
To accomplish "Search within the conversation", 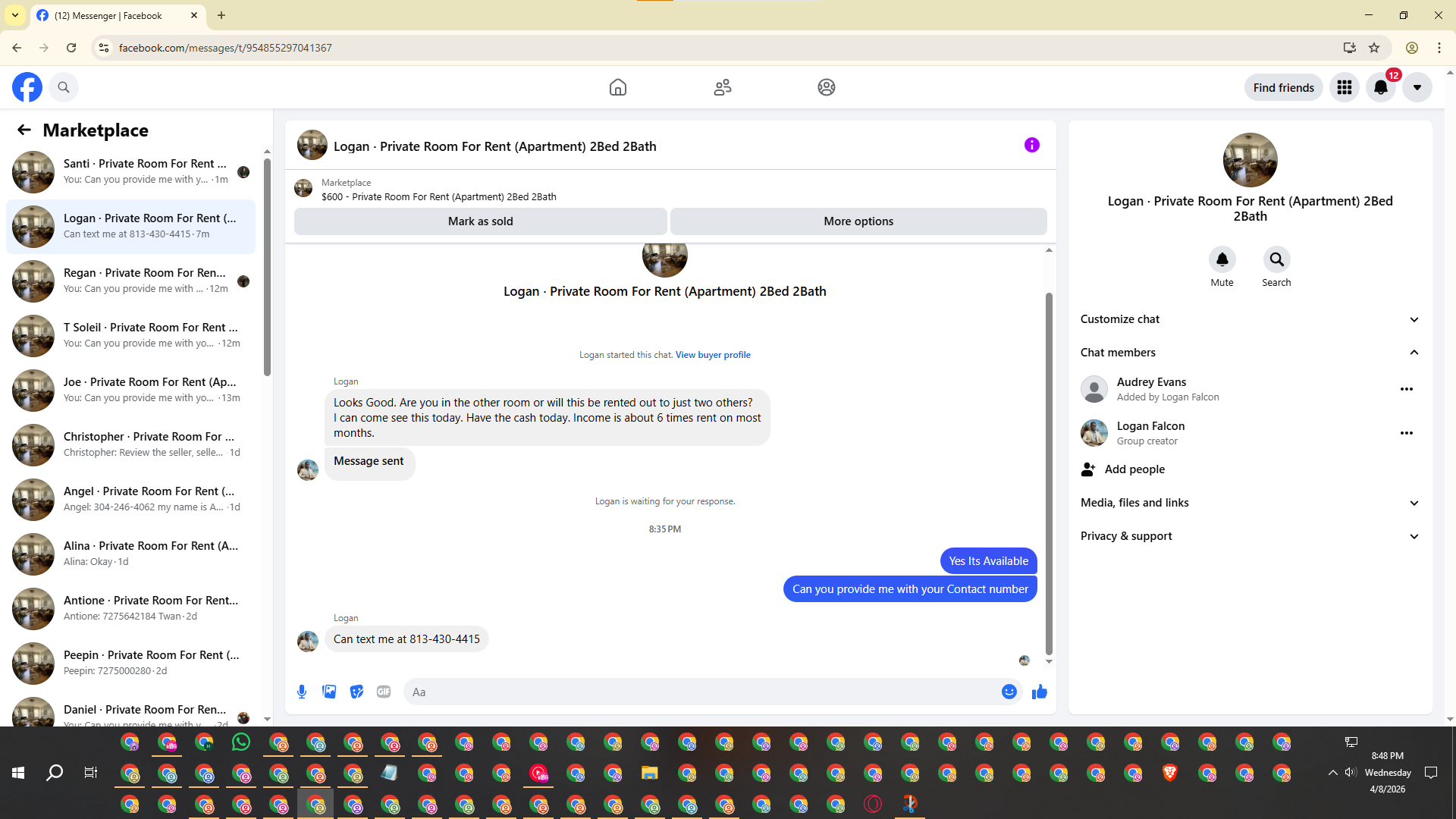I will (1276, 260).
